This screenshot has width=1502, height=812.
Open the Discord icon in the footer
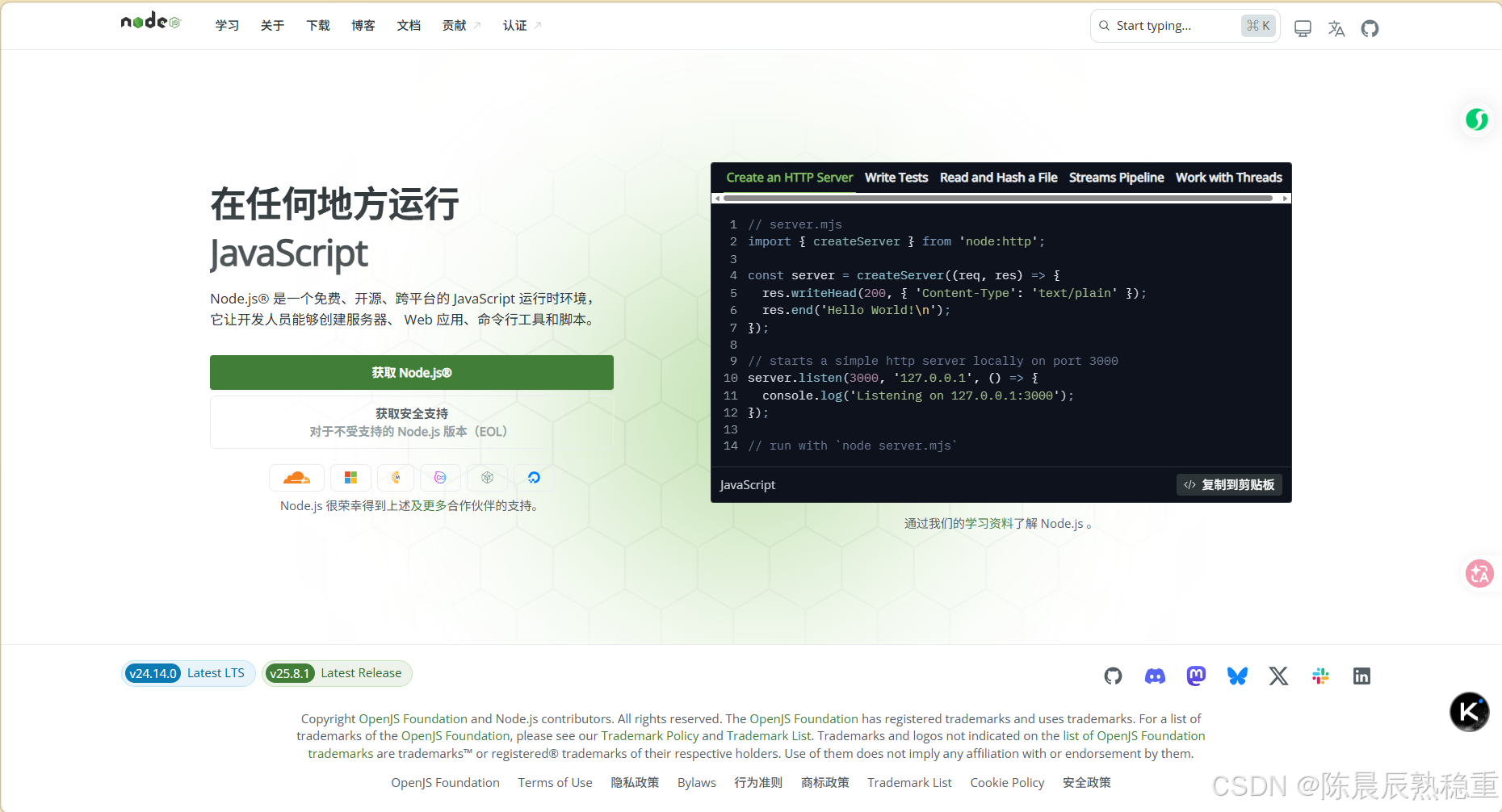pyautogui.click(x=1155, y=676)
